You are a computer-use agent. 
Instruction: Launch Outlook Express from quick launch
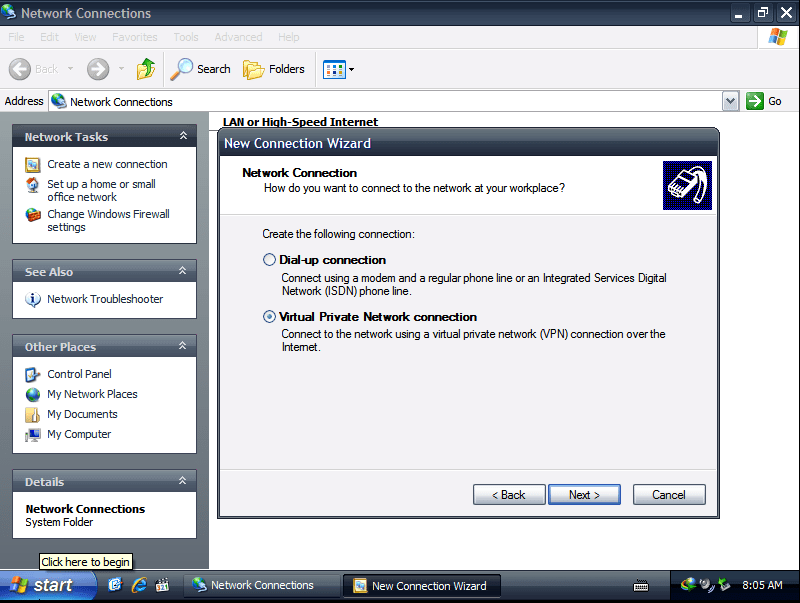(x=115, y=585)
